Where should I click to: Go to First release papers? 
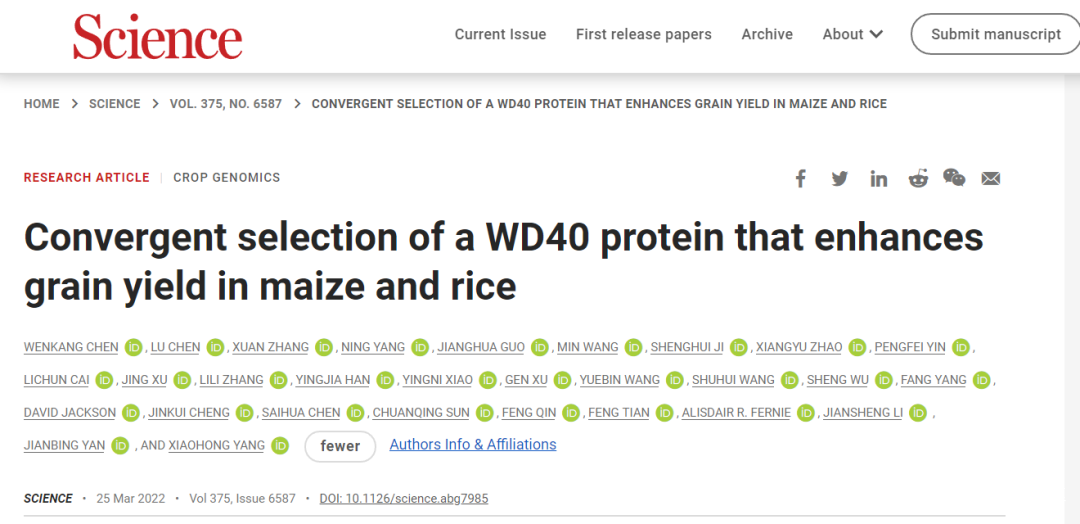point(644,34)
